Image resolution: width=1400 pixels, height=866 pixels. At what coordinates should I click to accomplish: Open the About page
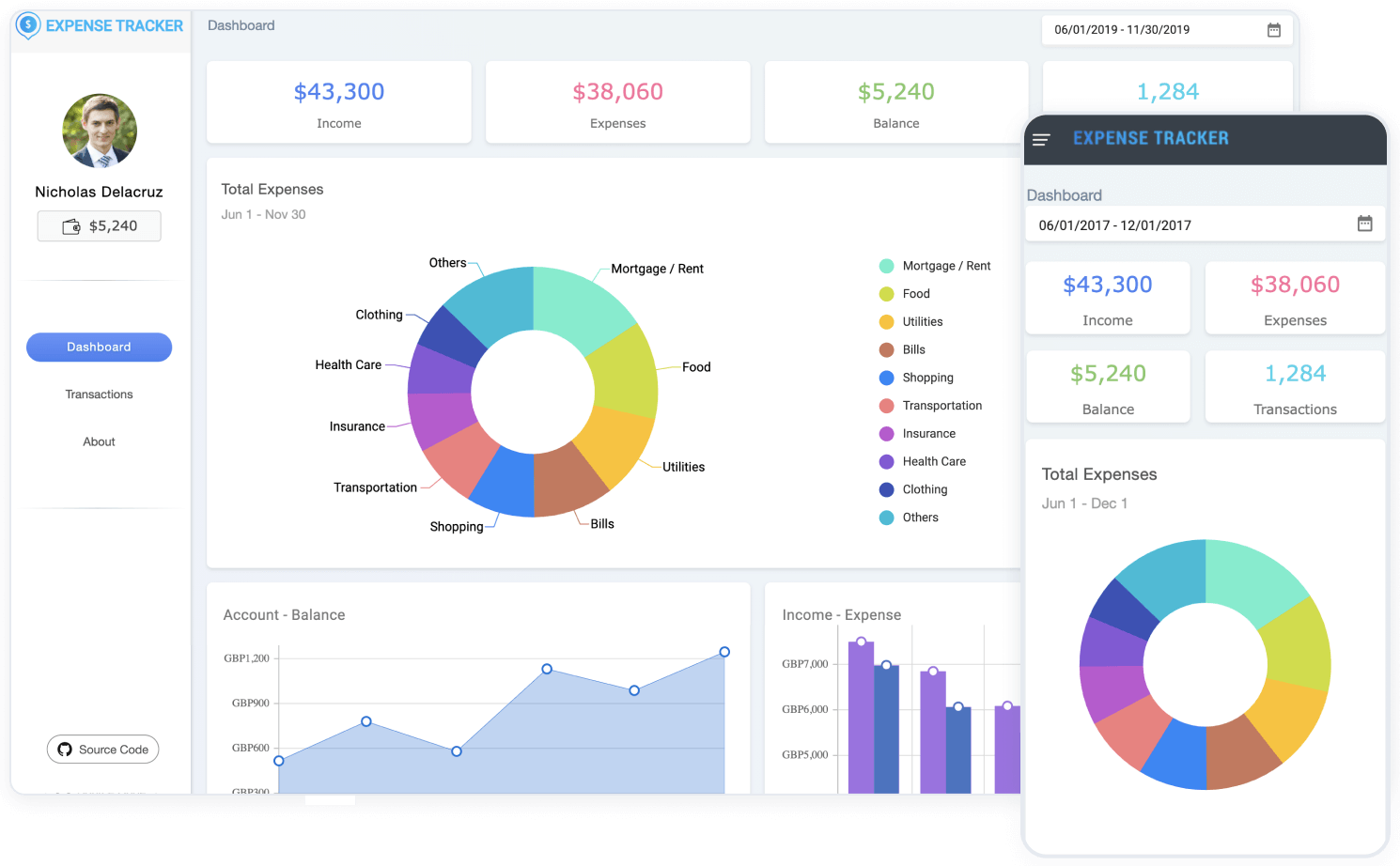click(x=99, y=441)
